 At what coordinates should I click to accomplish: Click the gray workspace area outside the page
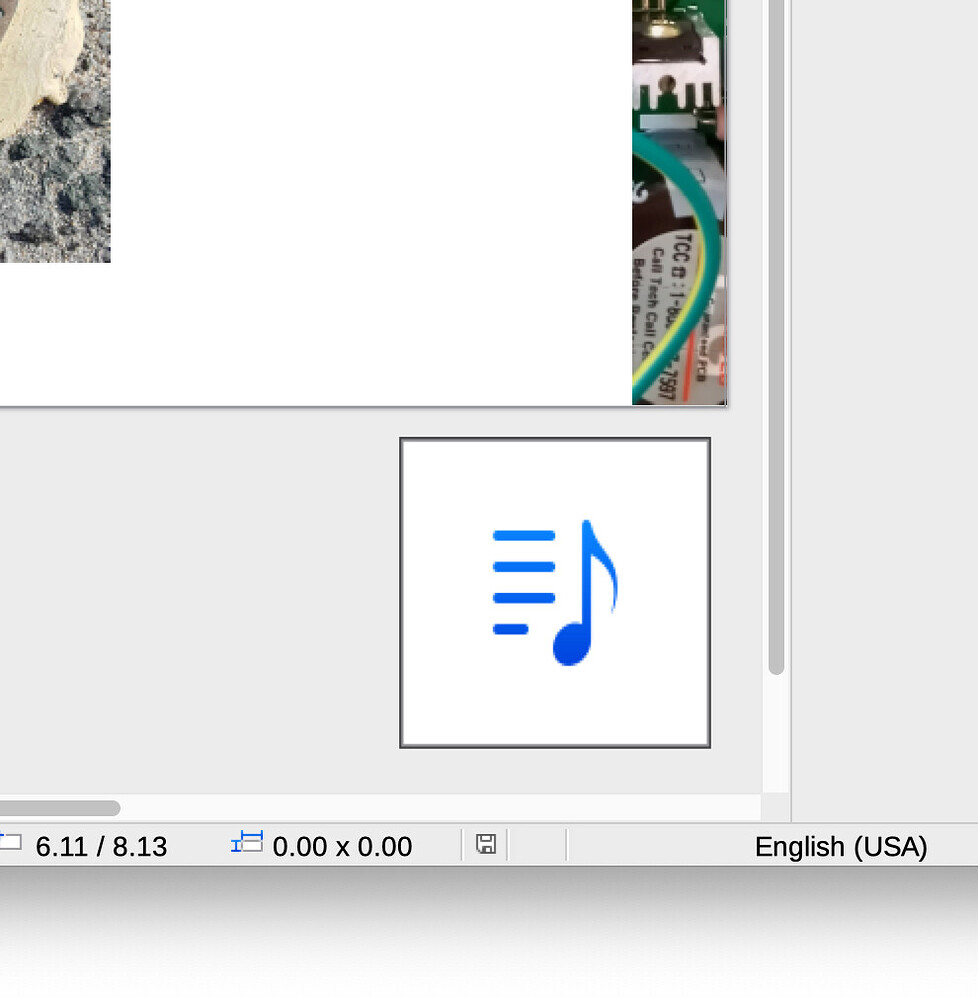200,600
